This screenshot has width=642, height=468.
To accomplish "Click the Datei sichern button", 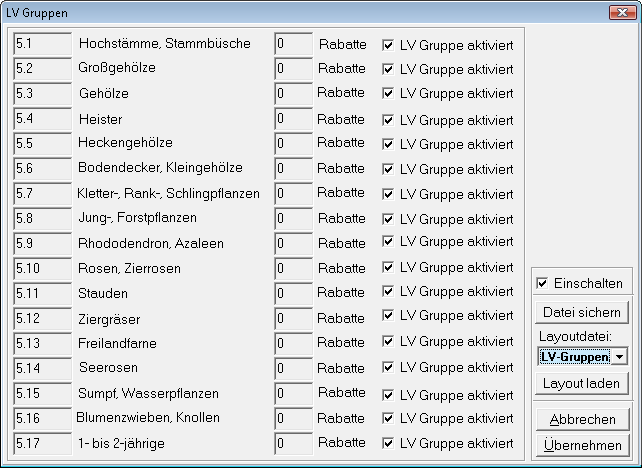I will [581, 312].
